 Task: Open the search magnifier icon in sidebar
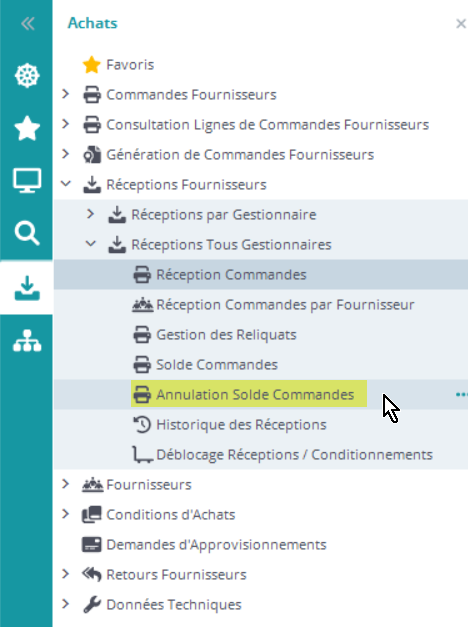(x=27, y=233)
